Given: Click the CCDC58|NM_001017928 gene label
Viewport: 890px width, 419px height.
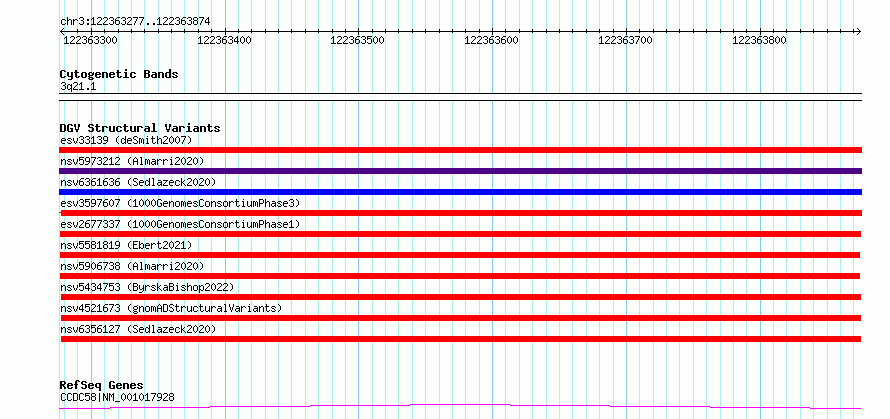Looking at the screenshot, I should 117,397.
